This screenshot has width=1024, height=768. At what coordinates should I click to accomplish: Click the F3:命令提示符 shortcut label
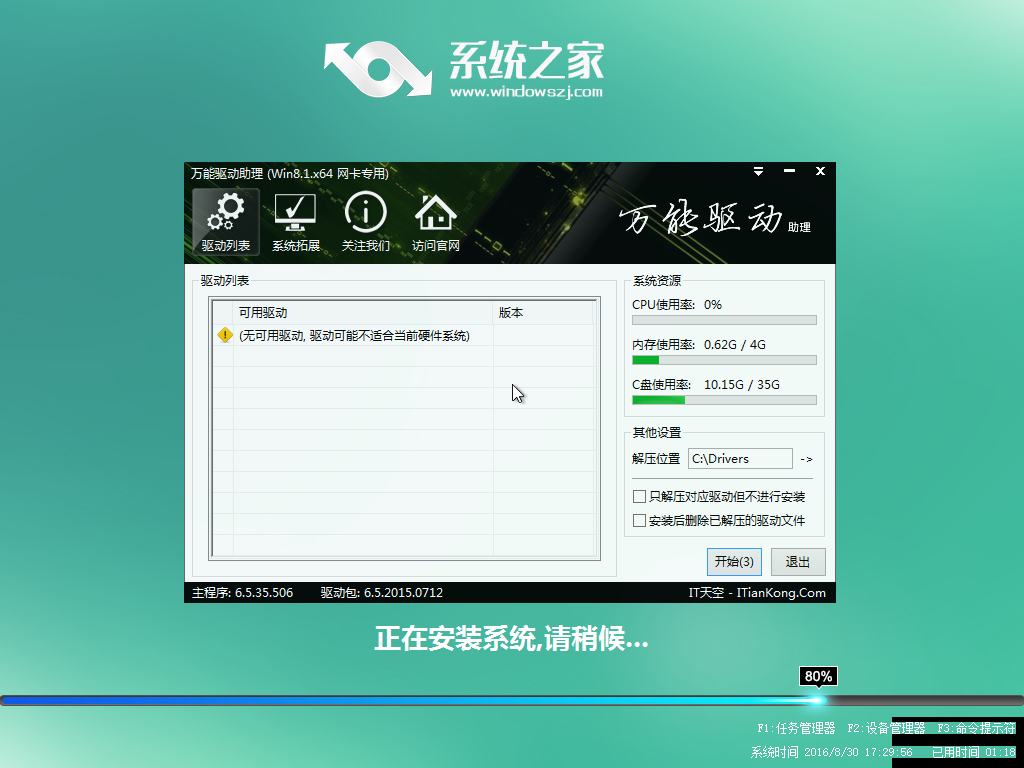(x=976, y=728)
